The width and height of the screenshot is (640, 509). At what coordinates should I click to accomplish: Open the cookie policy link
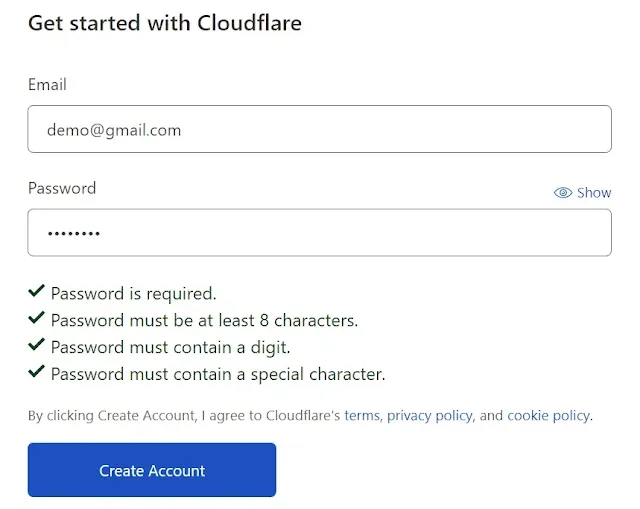click(549, 416)
